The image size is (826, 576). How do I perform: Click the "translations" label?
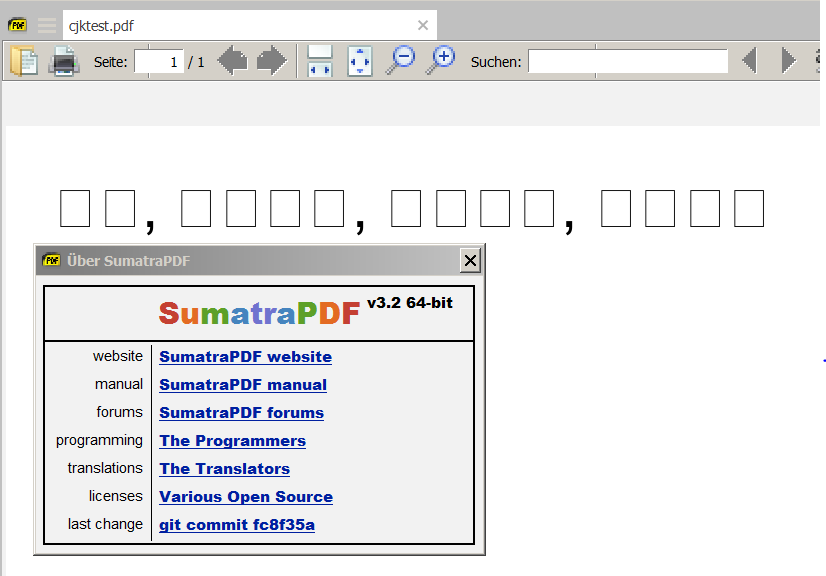point(105,468)
